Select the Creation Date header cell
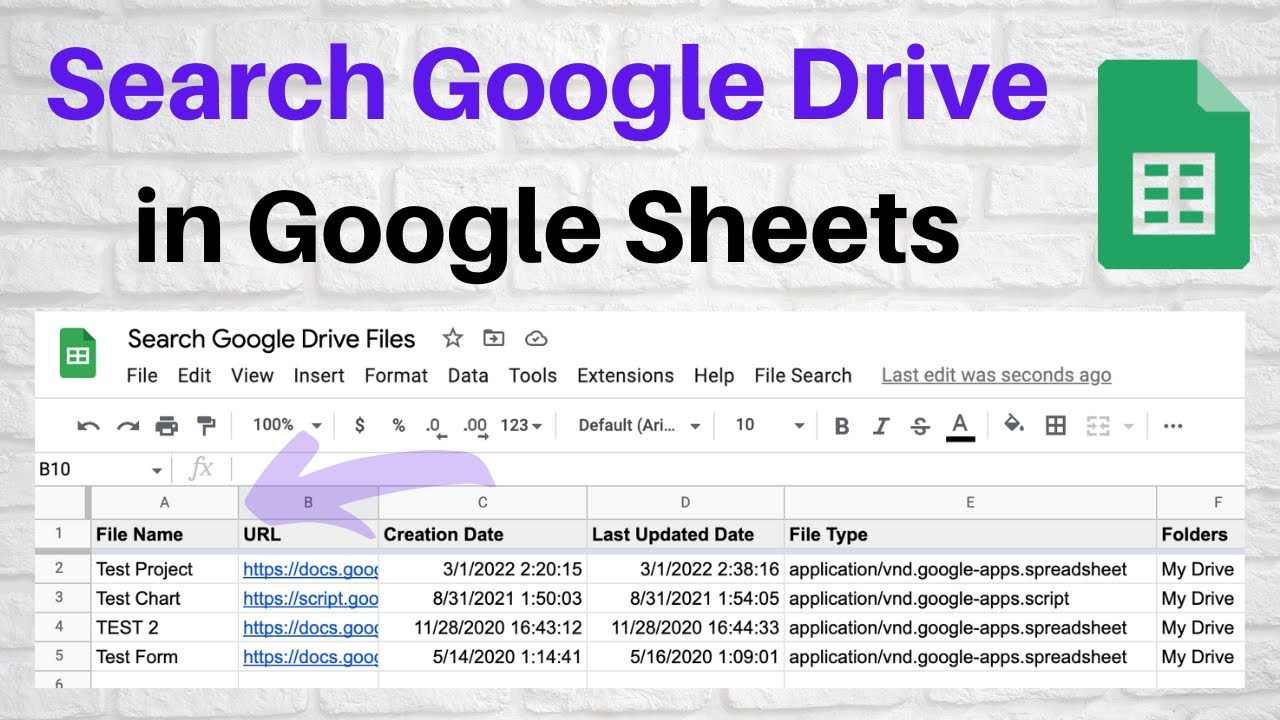This screenshot has height=720, width=1280. click(x=482, y=534)
